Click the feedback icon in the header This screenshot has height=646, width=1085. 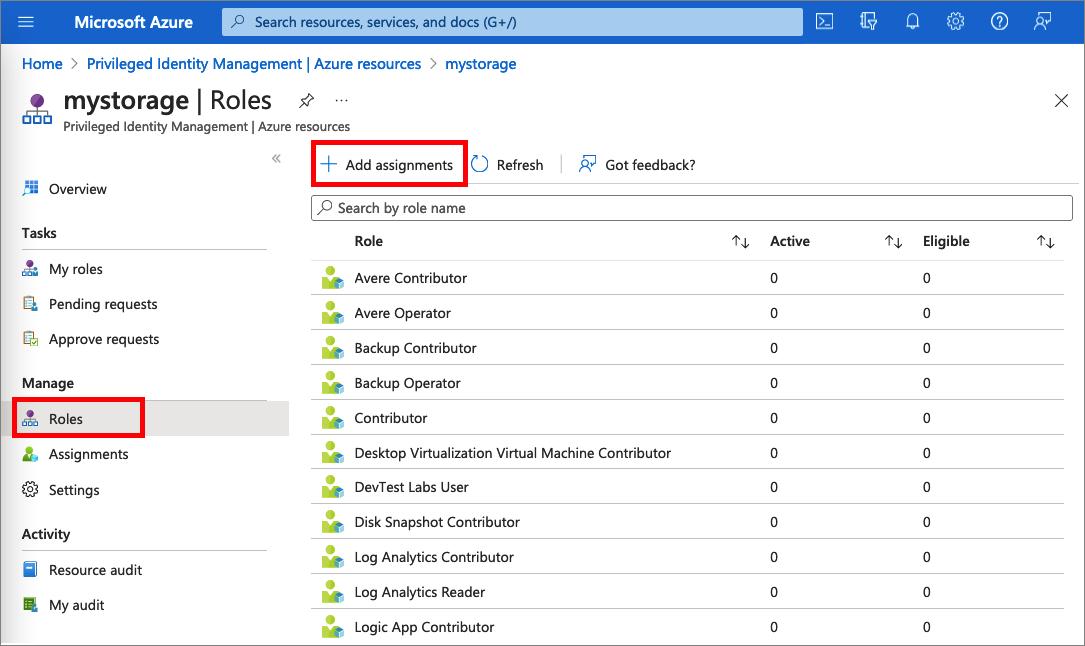tap(1043, 22)
